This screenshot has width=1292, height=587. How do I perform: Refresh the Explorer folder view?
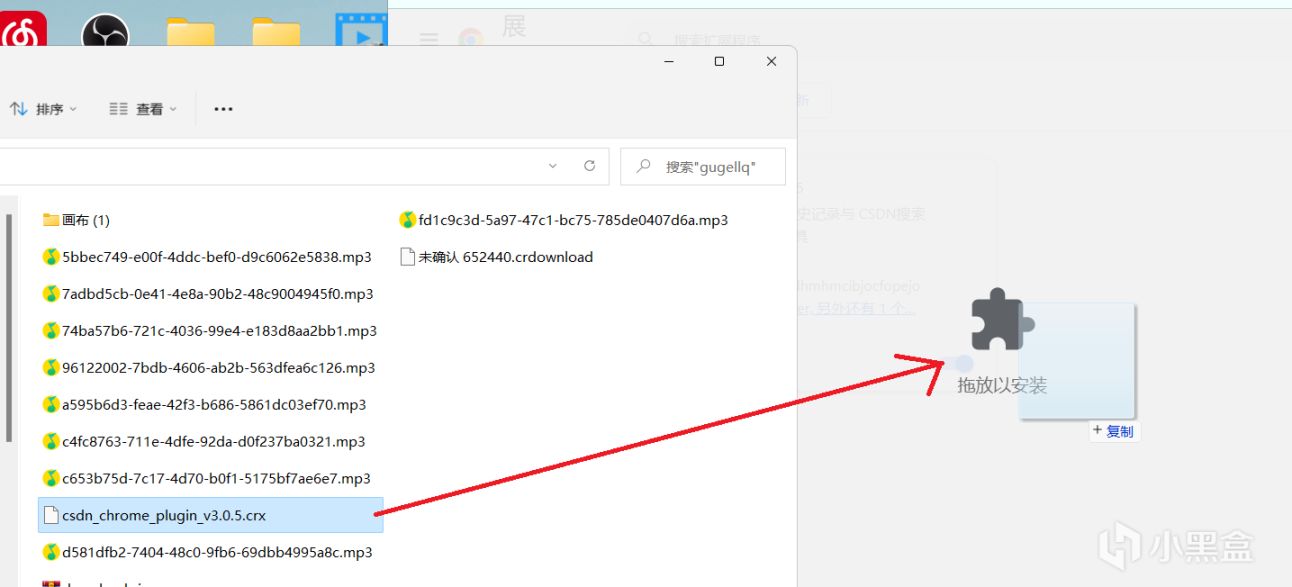pyautogui.click(x=589, y=166)
